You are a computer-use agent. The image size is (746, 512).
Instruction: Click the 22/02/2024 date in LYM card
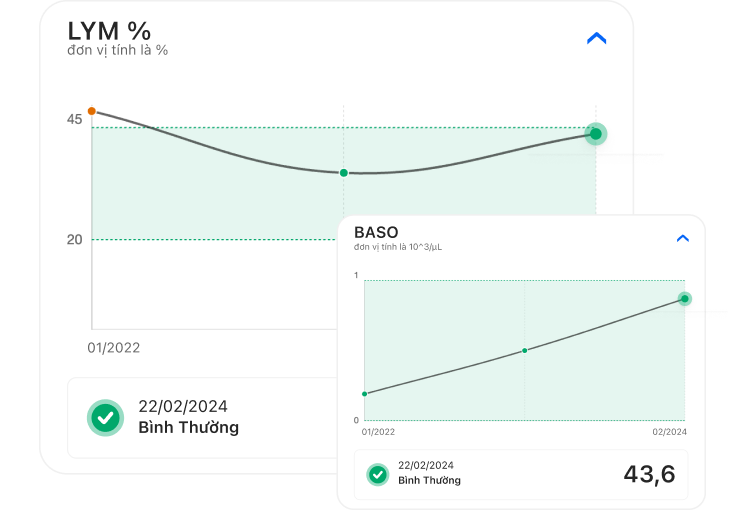point(183,406)
